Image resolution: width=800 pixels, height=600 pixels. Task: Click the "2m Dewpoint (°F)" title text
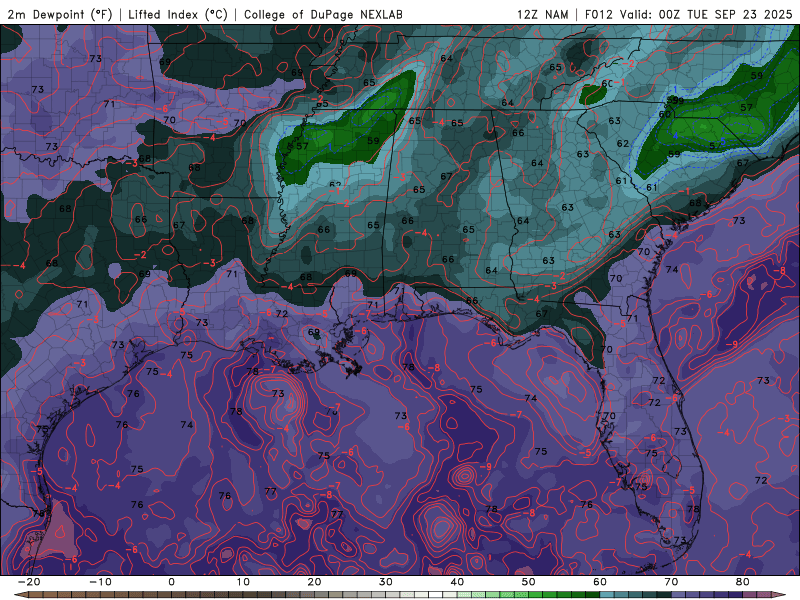click(x=60, y=14)
